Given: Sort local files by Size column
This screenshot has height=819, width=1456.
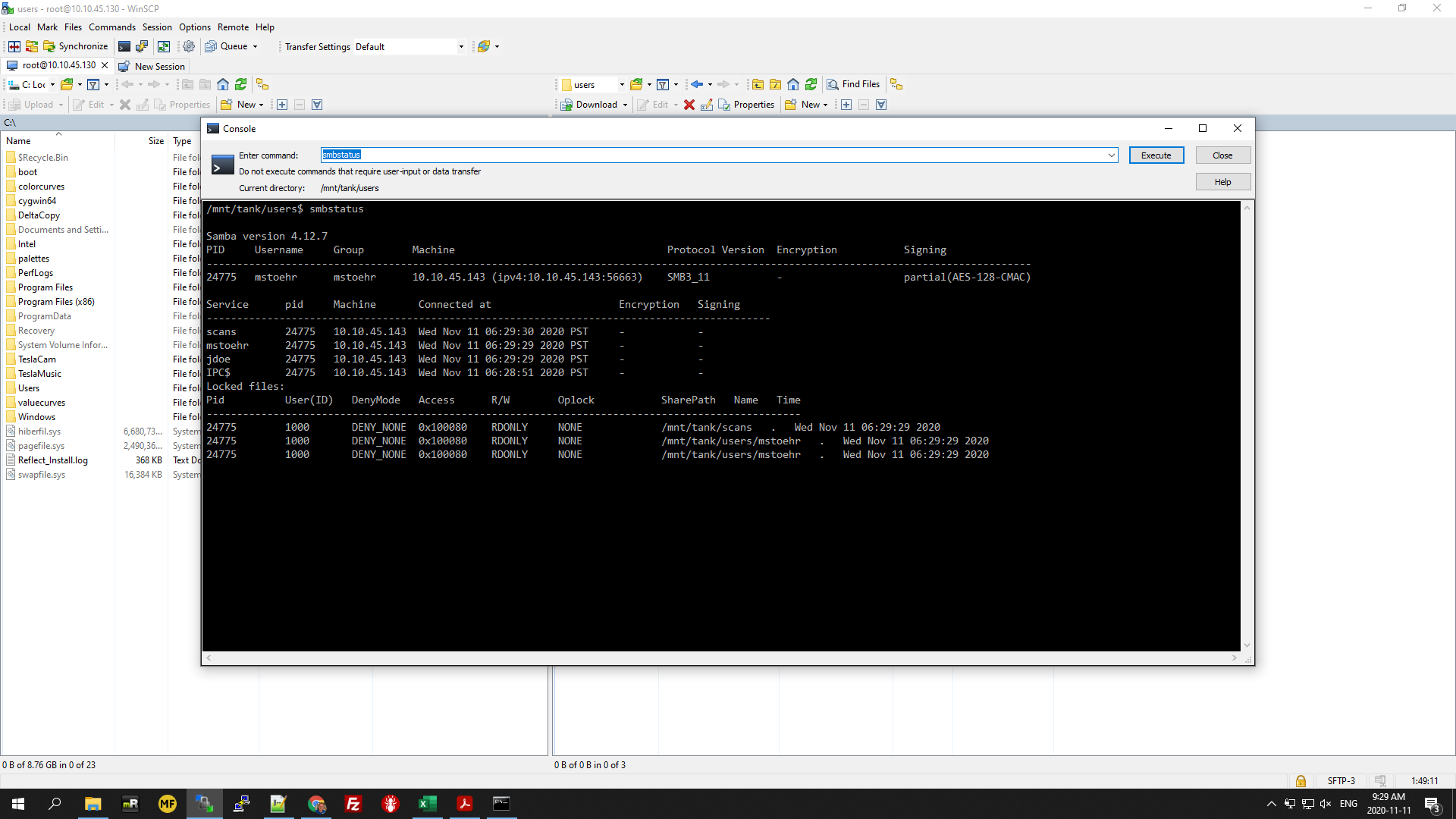Looking at the screenshot, I should click(x=141, y=141).
